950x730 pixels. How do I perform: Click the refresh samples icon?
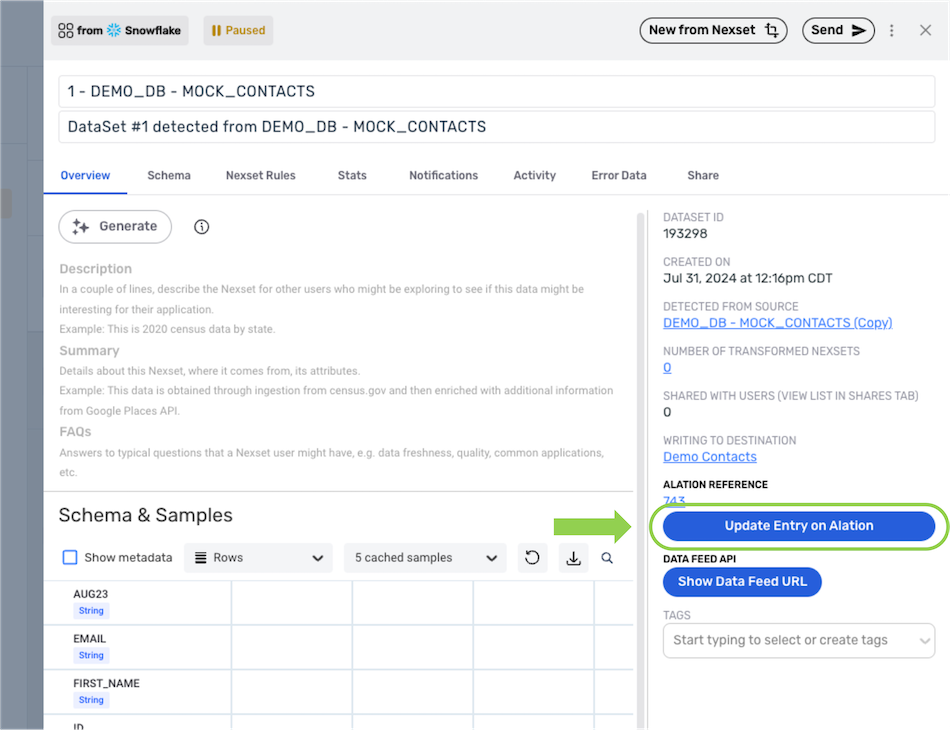pyautogui.click(x=532, y=557)
